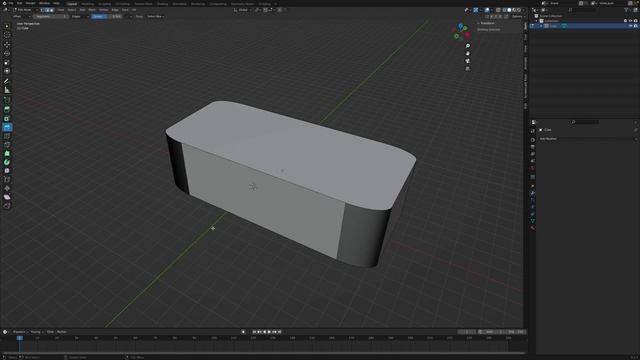Open the Mesh menu in viewport header

(92, 10)
